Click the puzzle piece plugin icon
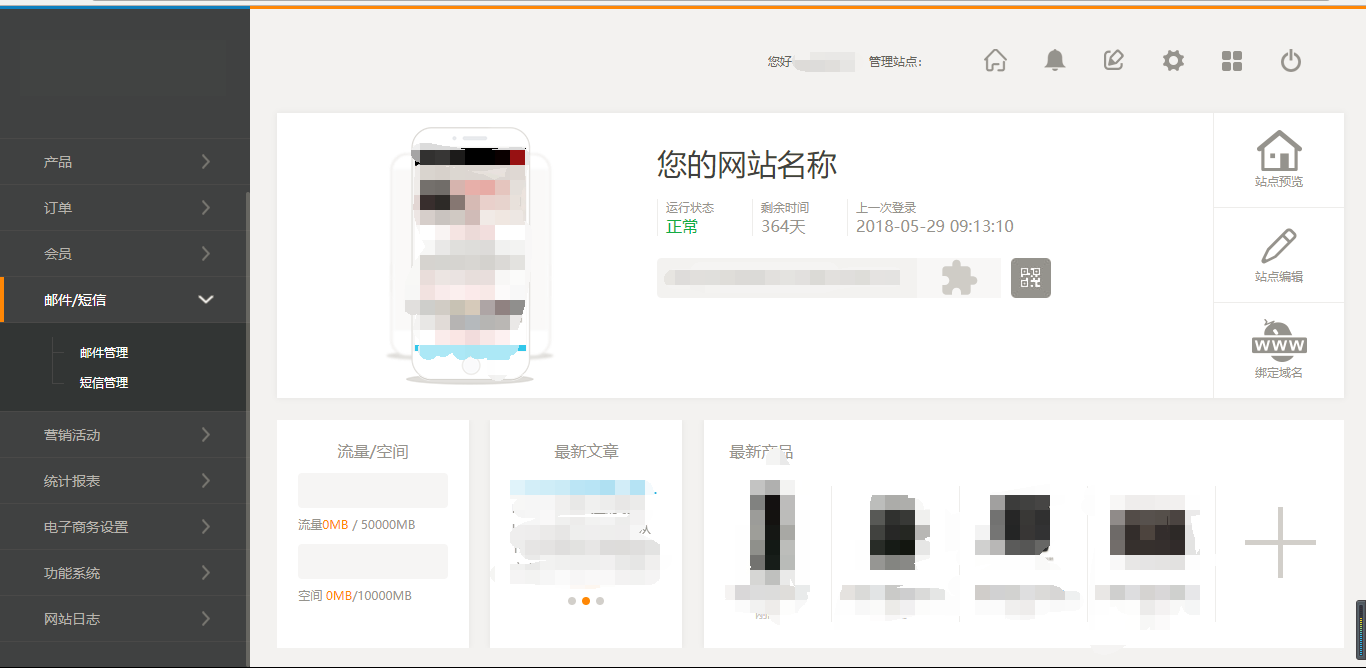This screenshot has width=1366, height=668. coord(959,278)
